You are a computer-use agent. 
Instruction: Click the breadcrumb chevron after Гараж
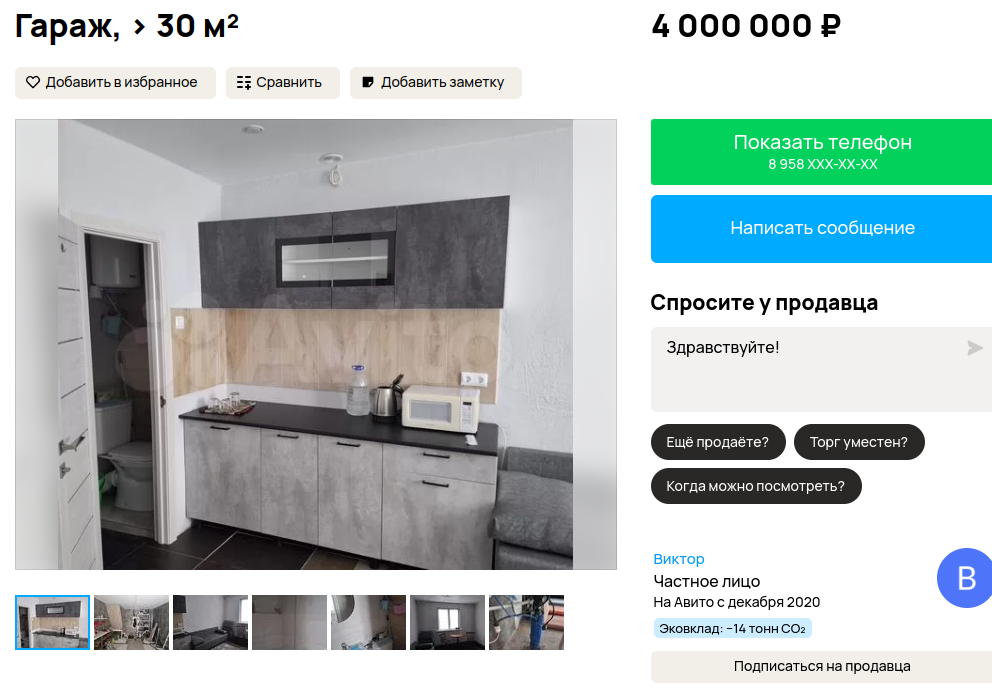[139, 27]
